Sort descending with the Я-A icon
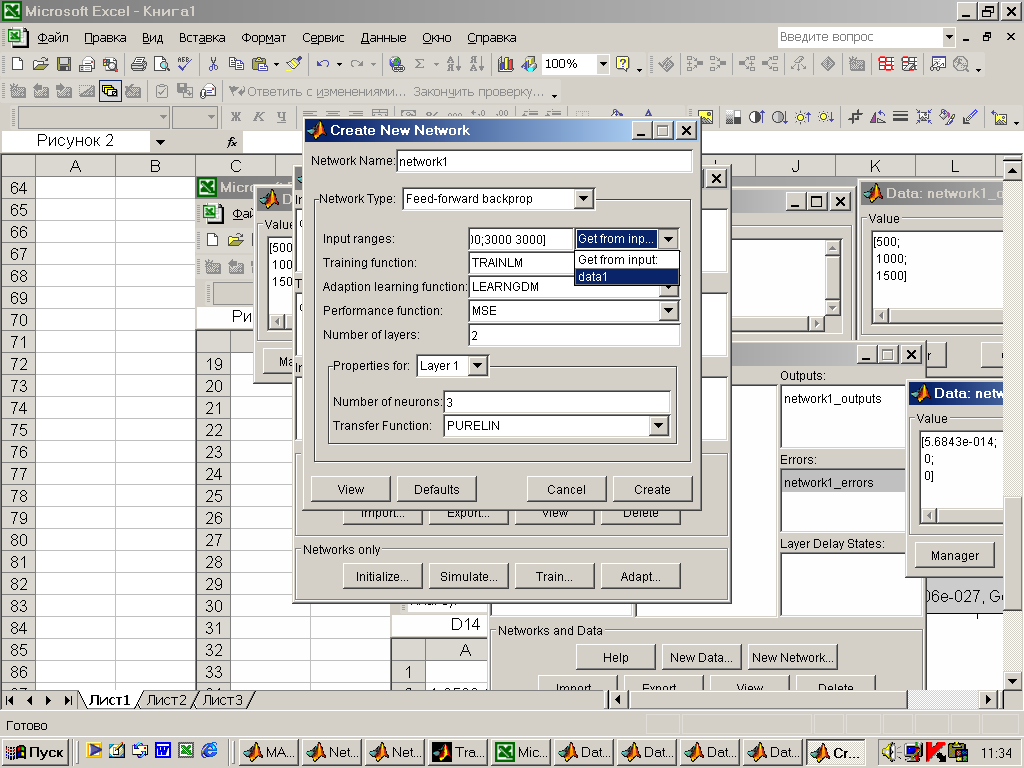1024x768 pixels. pos(477,64)
